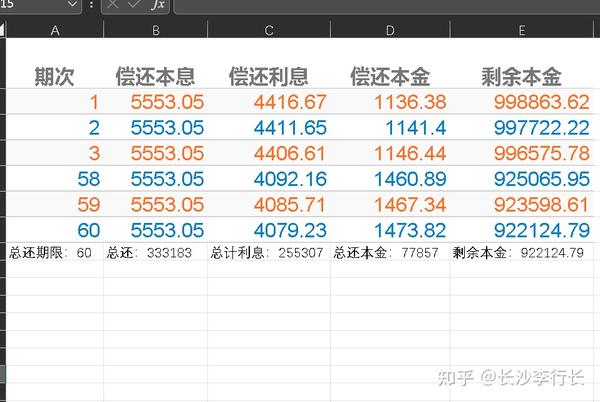Select column C header
The image size is (600, 402).
269,30
